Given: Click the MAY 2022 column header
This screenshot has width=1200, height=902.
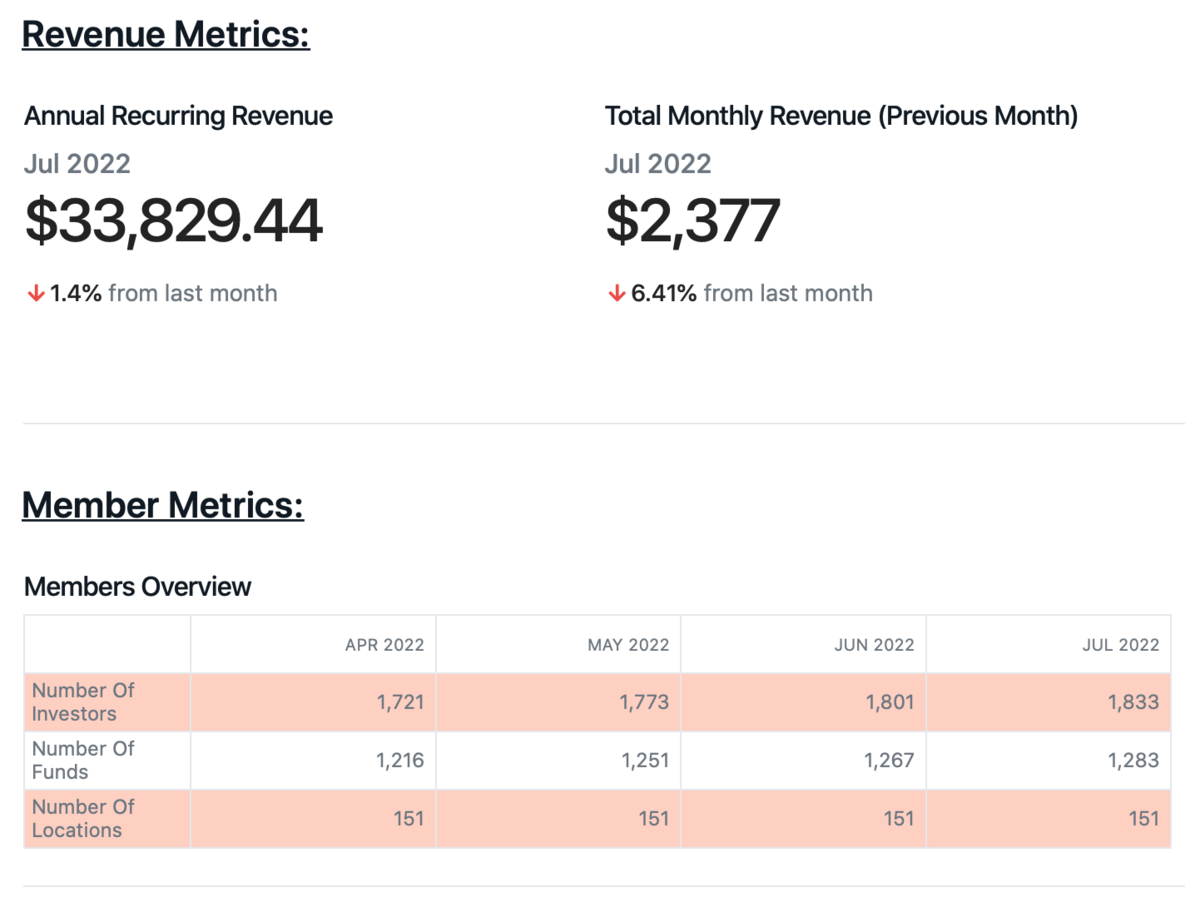Looking at the screenshot, I should pyautogui.click(x=628, y=645).
